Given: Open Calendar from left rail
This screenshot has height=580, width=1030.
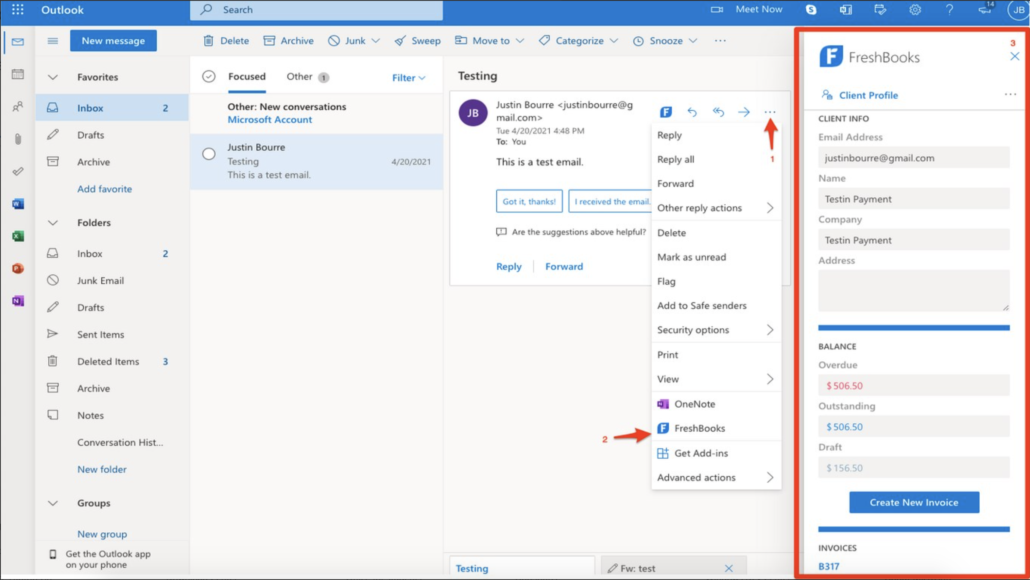Looking at the screenshot, I should (x=18, y=74).
